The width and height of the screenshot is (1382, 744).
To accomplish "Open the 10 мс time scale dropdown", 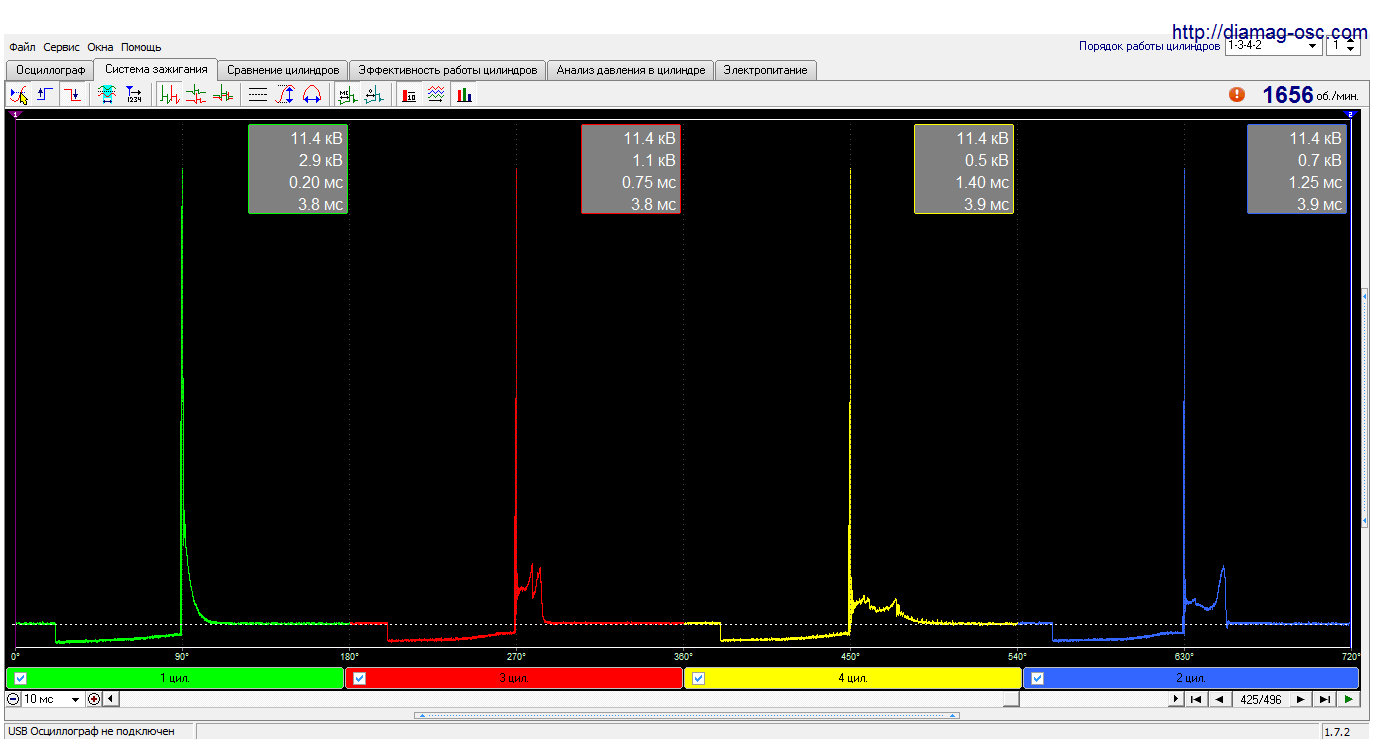I will [52, 699].
